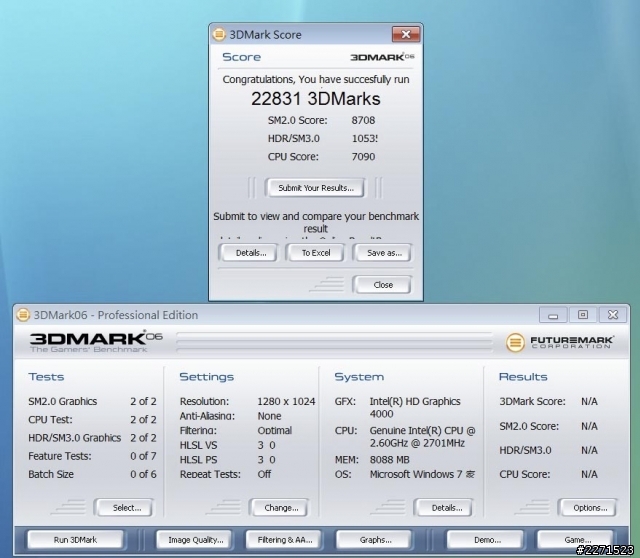The image size is (640, 558).
Task: Click the Game button
Action: point(576,540)
